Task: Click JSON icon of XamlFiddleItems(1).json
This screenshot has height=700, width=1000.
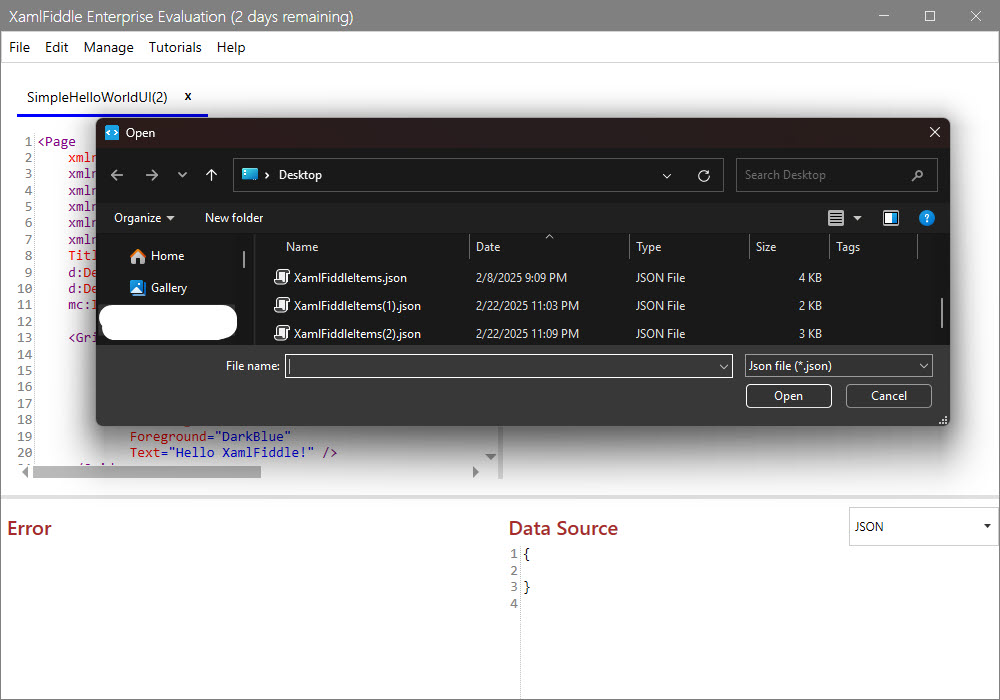Action: click(282, 305)
